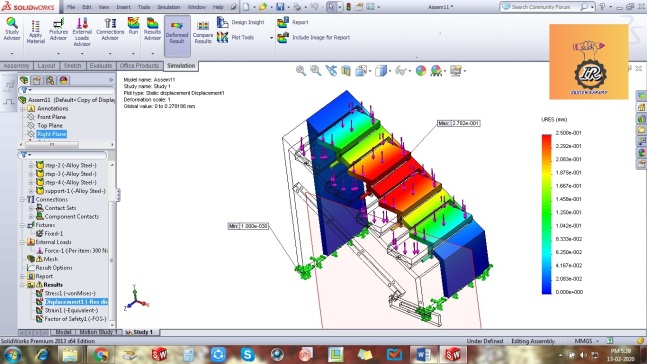Switch to the Evaluate tab
This screenshot has height=364, width=647.
[x=101, y=66]
